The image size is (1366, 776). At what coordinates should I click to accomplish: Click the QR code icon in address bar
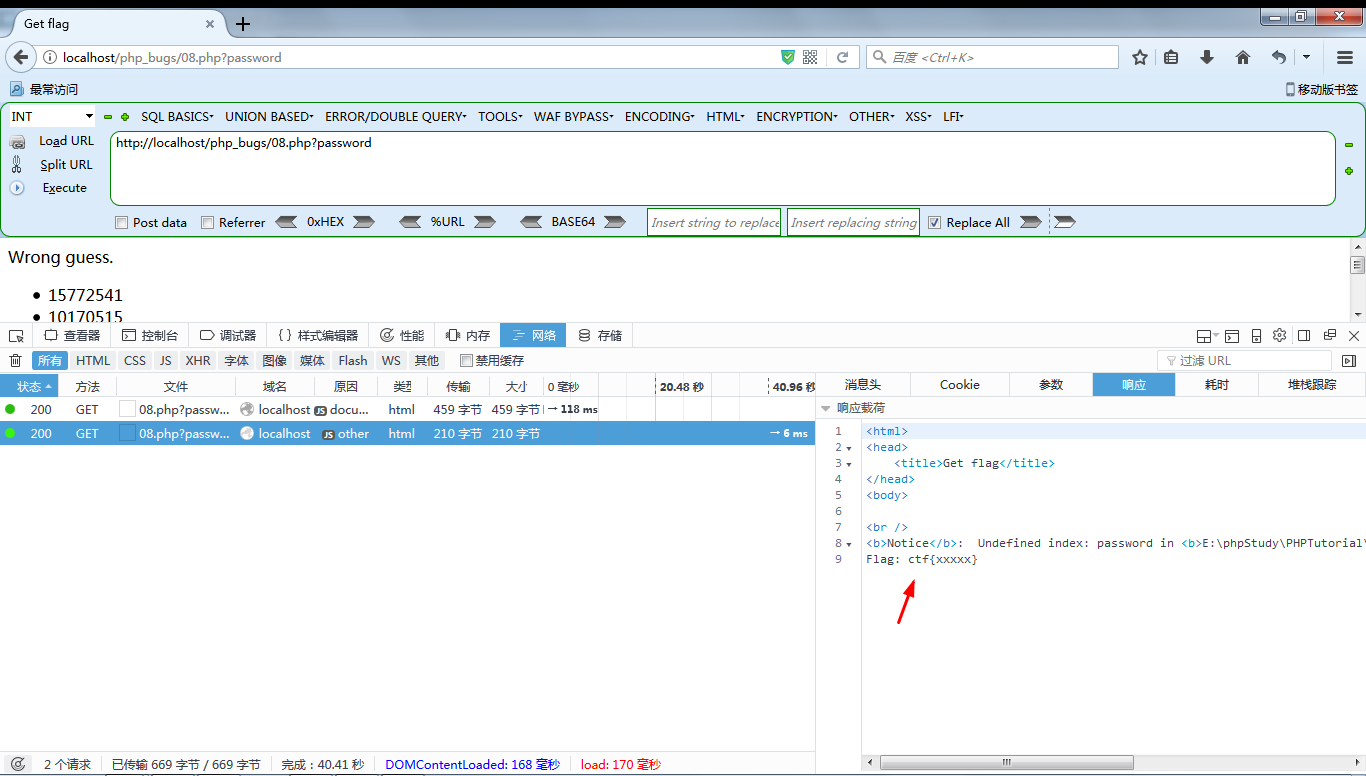click(810, 57)
